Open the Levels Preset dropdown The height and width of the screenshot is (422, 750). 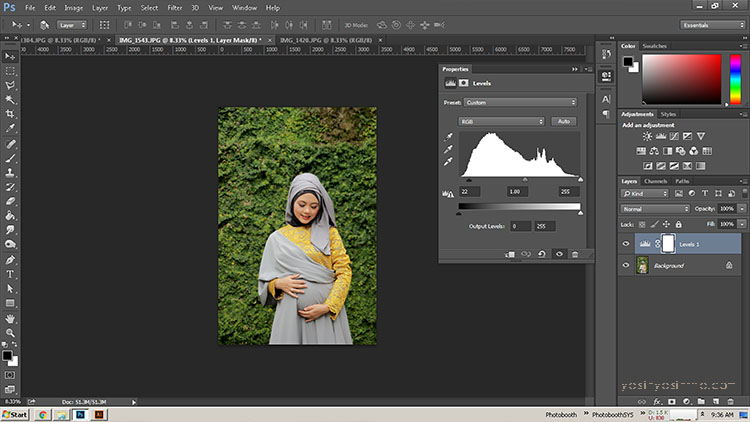521,102
